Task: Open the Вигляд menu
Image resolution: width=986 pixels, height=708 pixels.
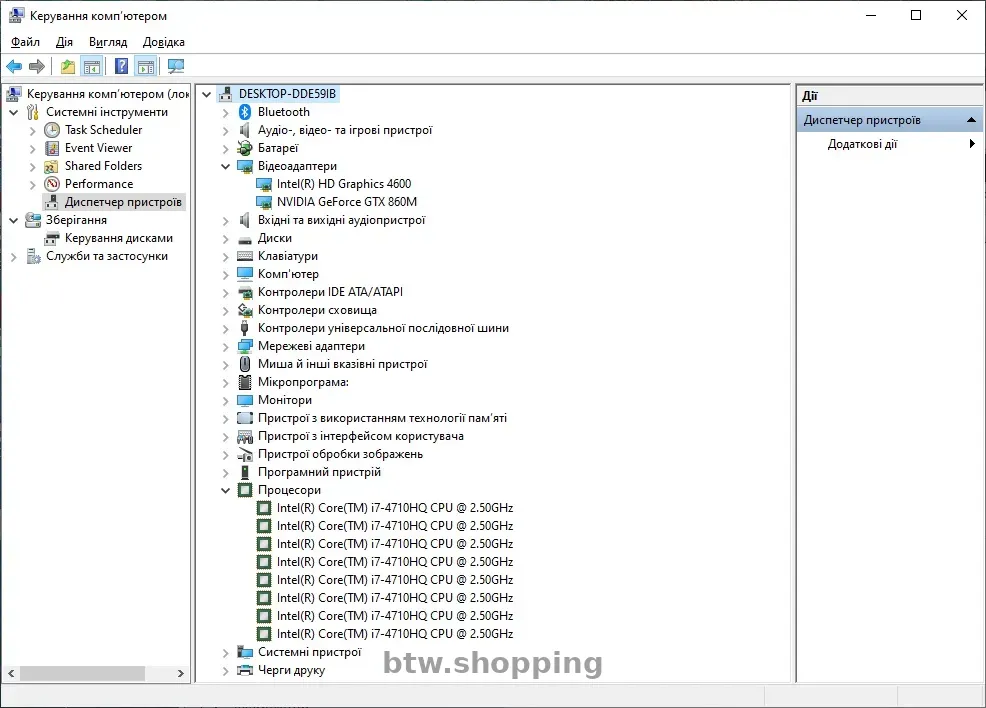Action: pyautogui.click(x=108, y=42)
